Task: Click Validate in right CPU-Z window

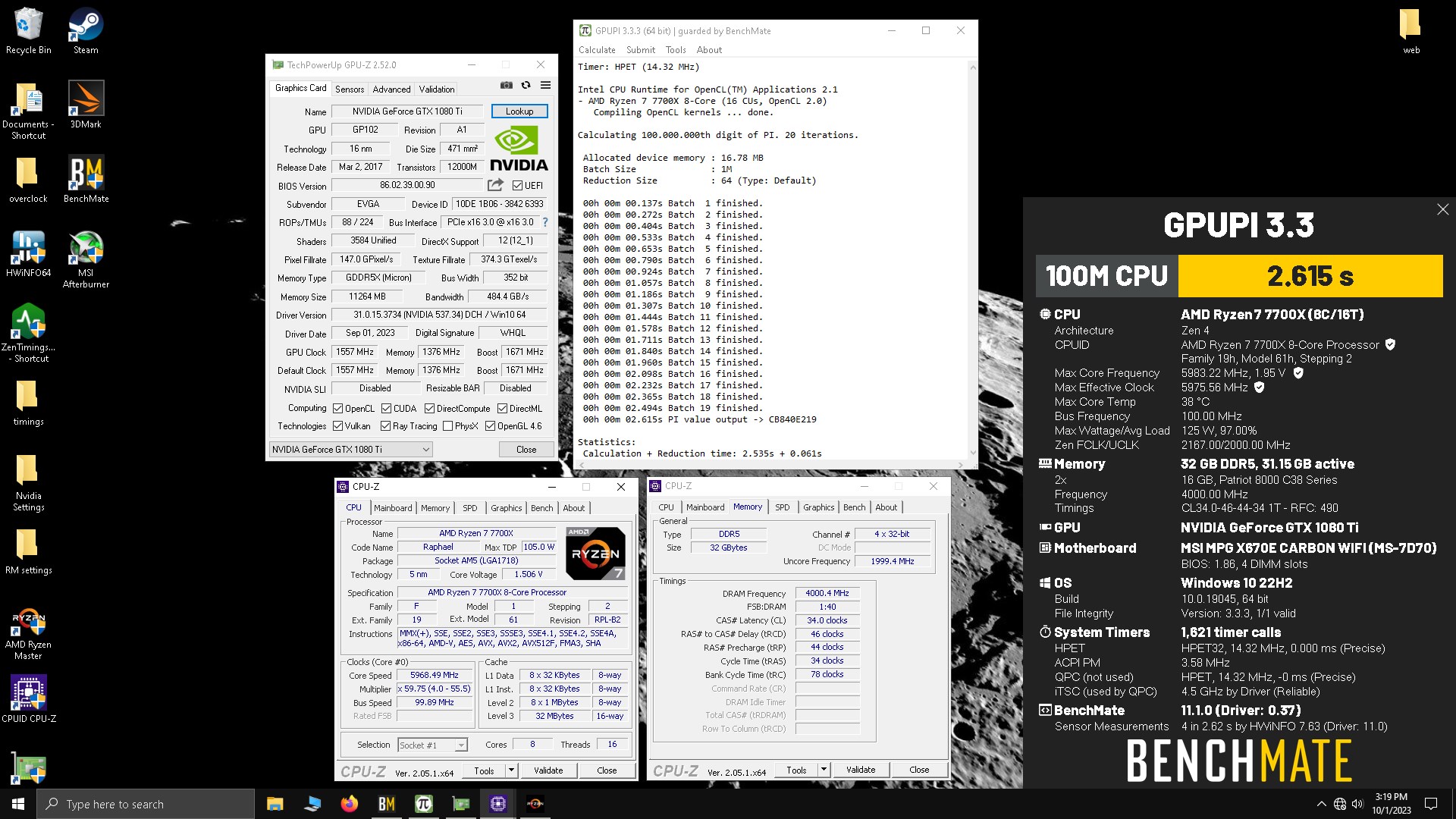Action: pyautogui.click(x=861, y=770)
